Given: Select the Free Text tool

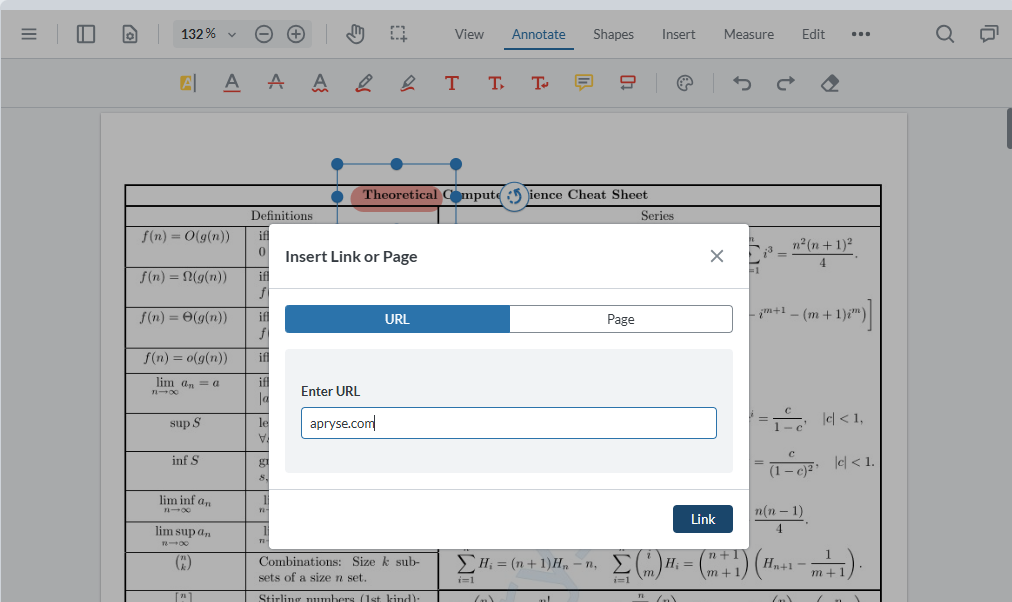Looking at the screenshot, I should click(451, 83).
